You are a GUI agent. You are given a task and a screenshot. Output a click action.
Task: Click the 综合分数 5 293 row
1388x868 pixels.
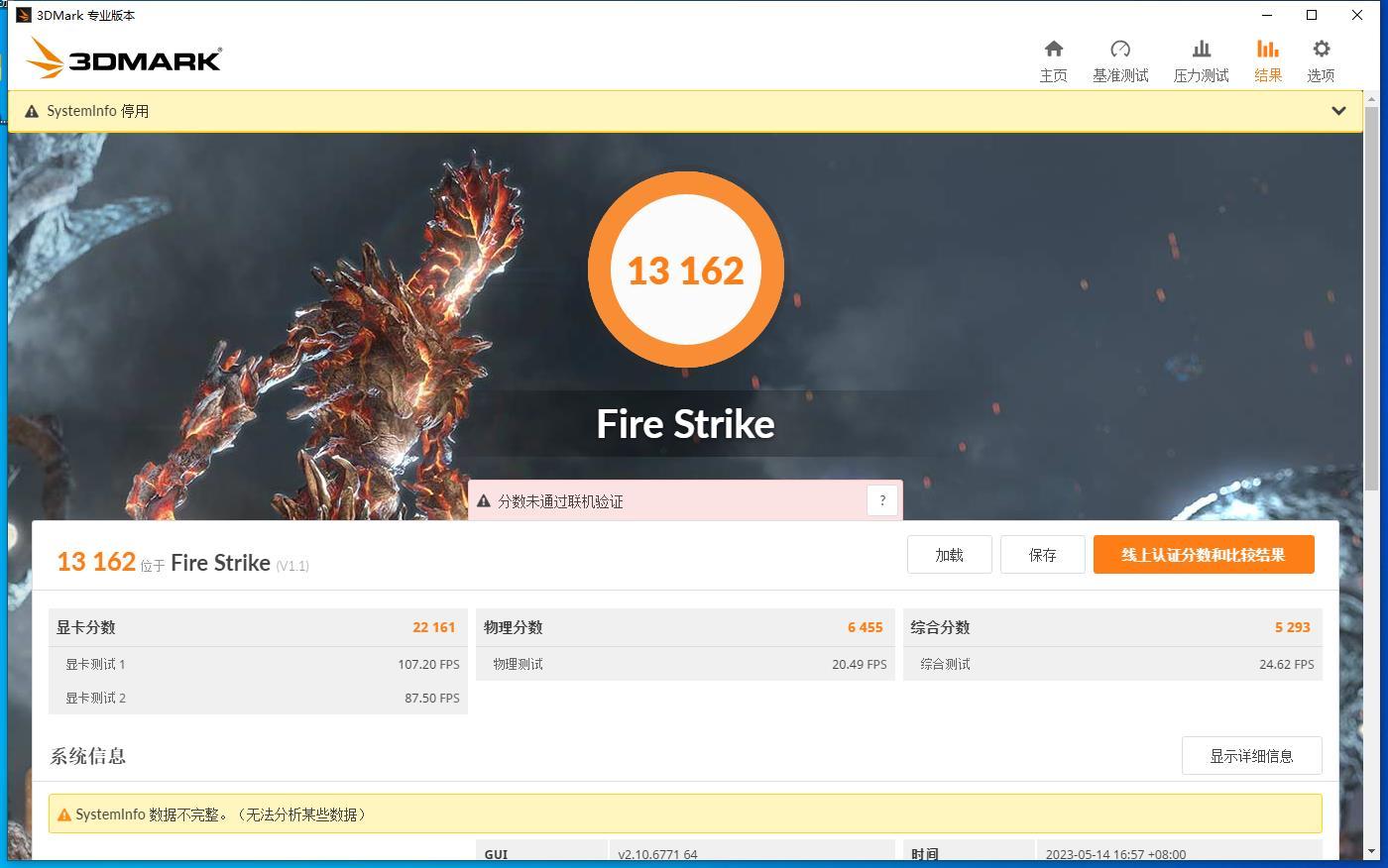point(1112,627)
